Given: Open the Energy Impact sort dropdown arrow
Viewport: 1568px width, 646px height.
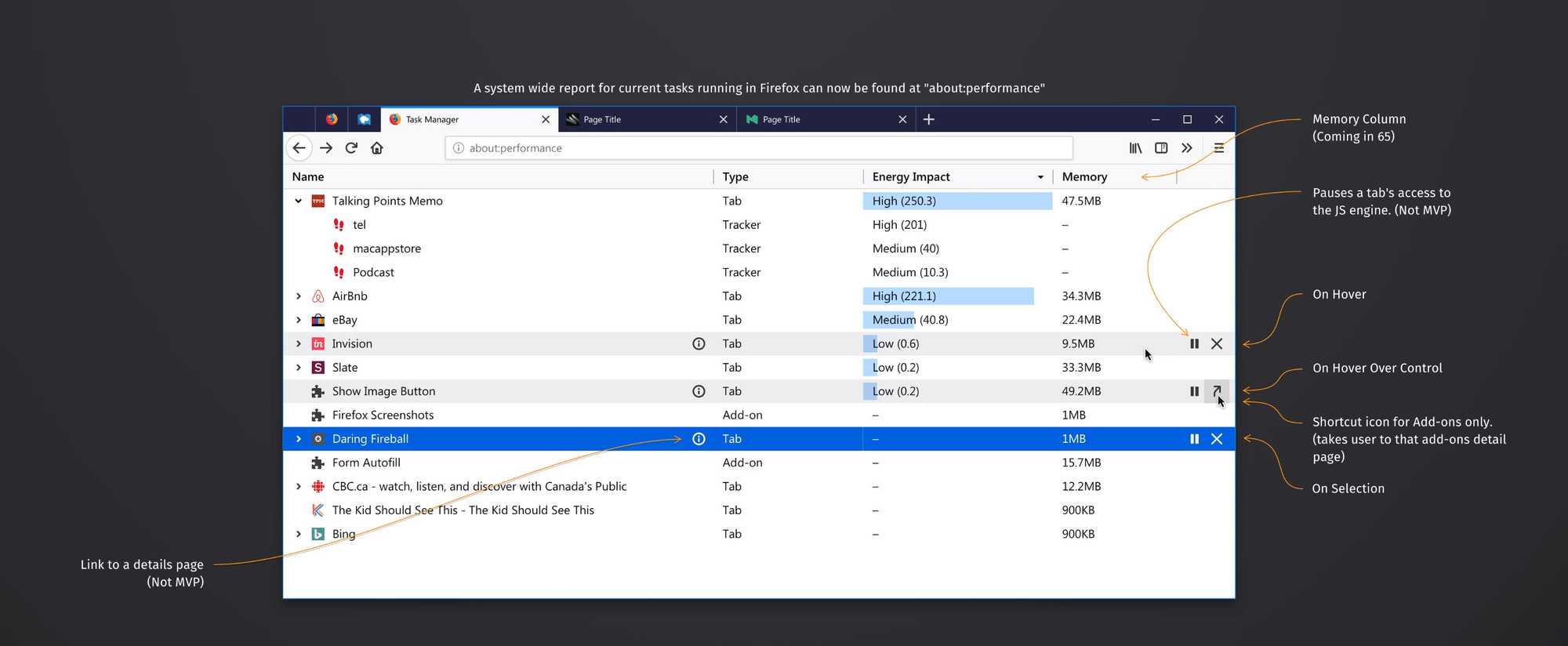Looking at the screenshot, I should click(x=1040, y=177).
